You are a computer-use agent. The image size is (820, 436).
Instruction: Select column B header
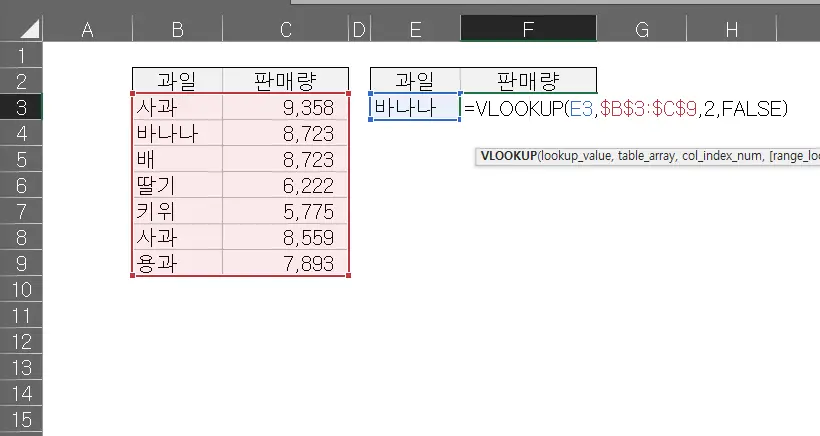pyautogui.click(x=177, y=29)
